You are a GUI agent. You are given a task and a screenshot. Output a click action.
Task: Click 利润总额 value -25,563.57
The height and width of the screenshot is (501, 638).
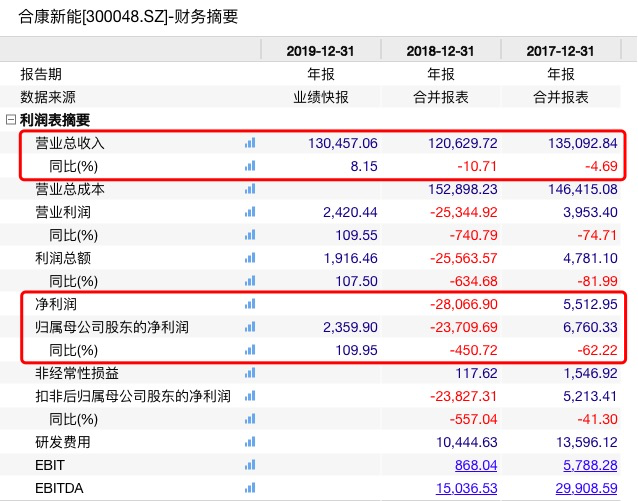point(464,258)
